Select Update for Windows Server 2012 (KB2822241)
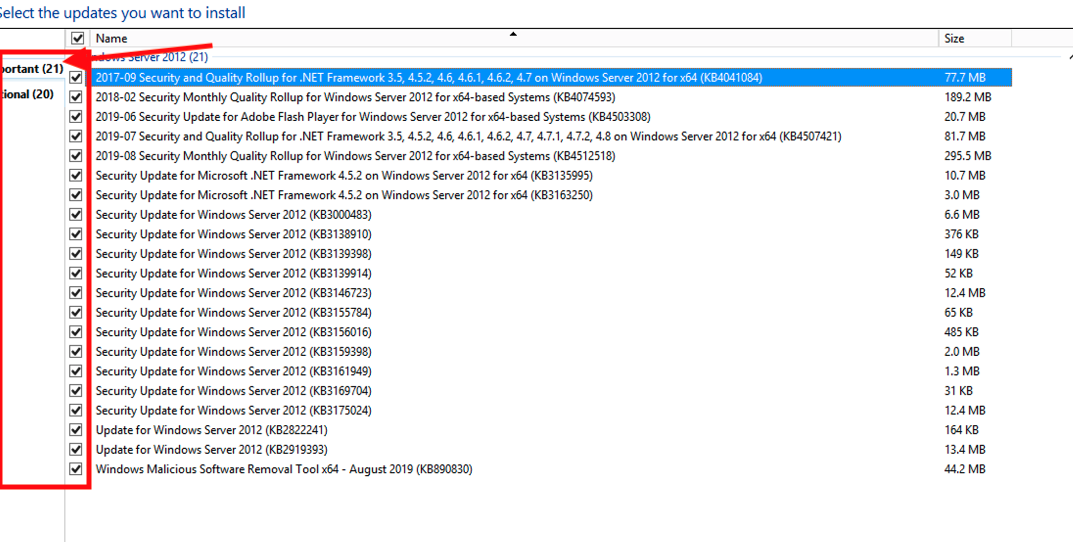Image resolution: width=1073 pixels, height=542 pixels. [x=211, y=430]
